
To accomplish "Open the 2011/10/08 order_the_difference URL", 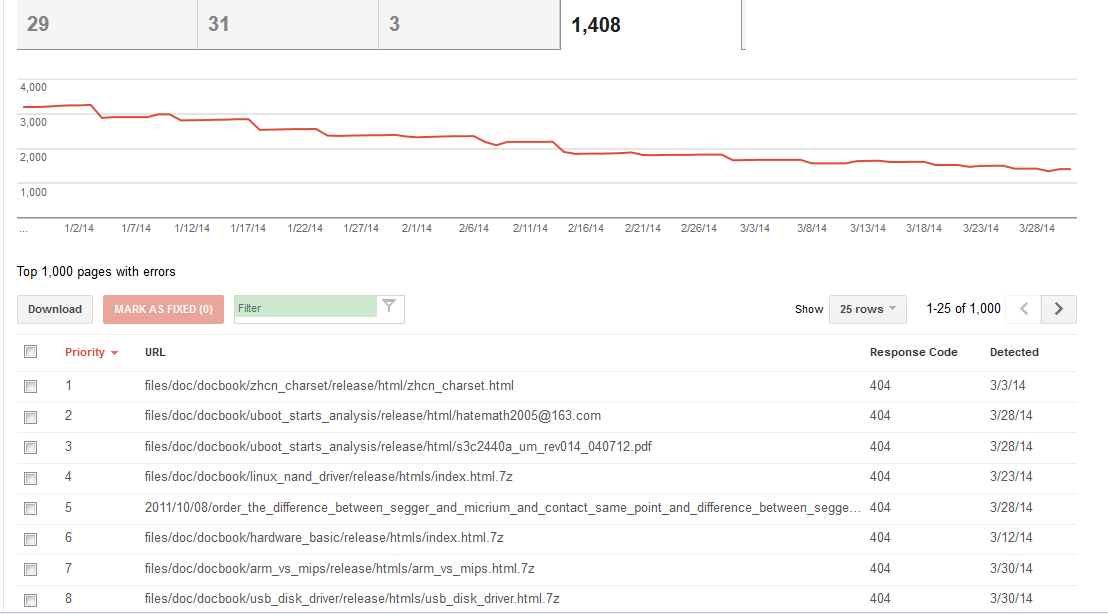I will pos(502,507).
